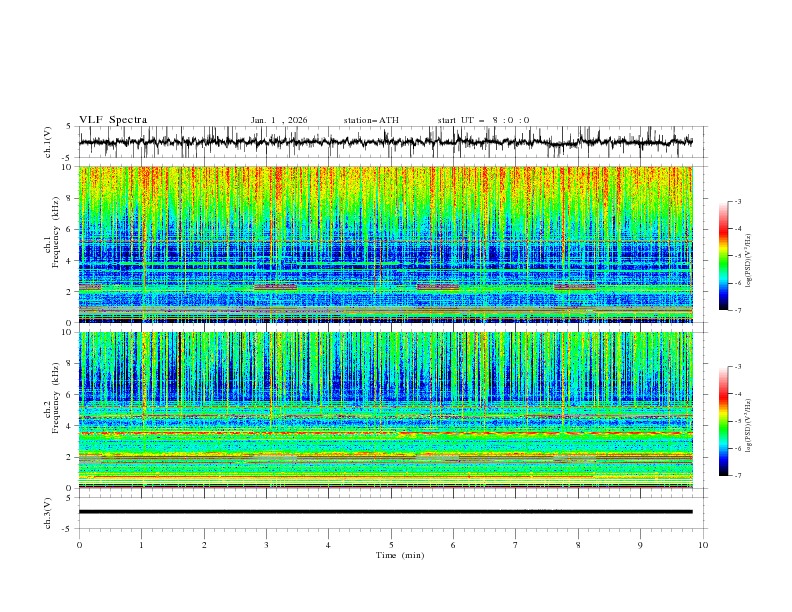Click the ch.1 voltage waveform trace
The height and width of the screenshot is (612, 792).
point(385,142)
